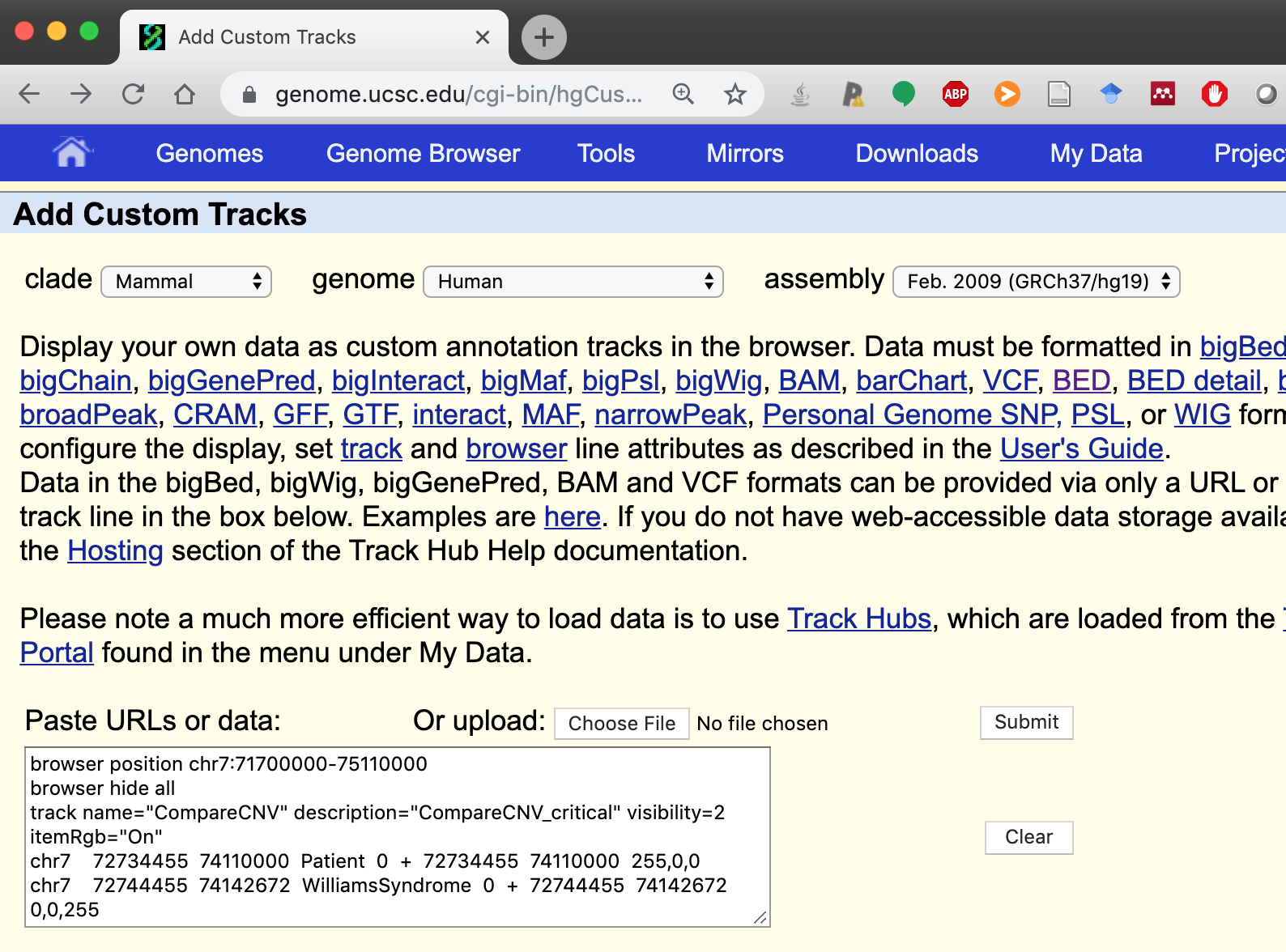Follow the bigChain format link
Viewport: 1286px width, 952px height.
point(75,380)
